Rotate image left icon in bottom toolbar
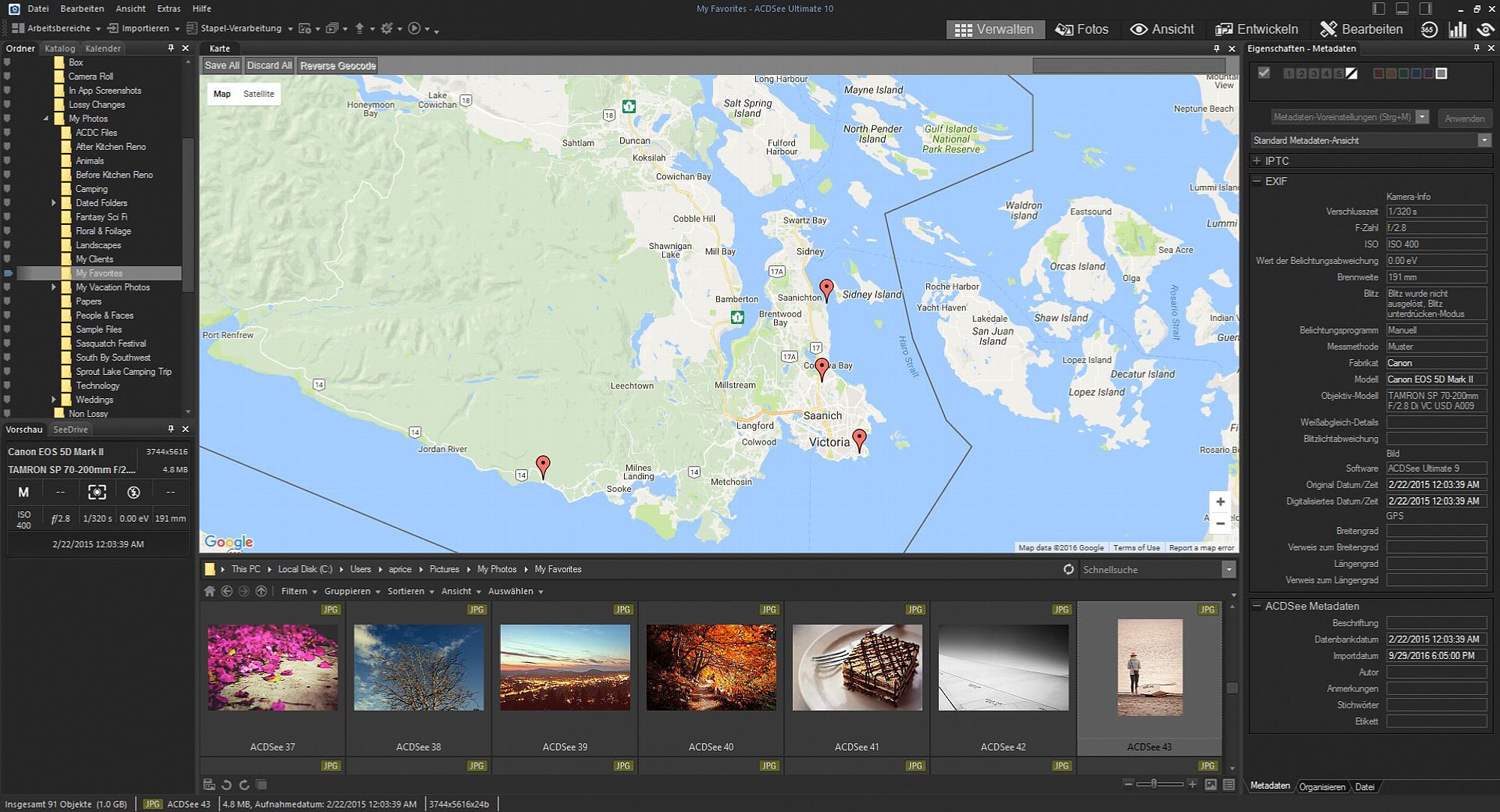The height and width of the screenshot is (812, 1500). pos(226,785)
